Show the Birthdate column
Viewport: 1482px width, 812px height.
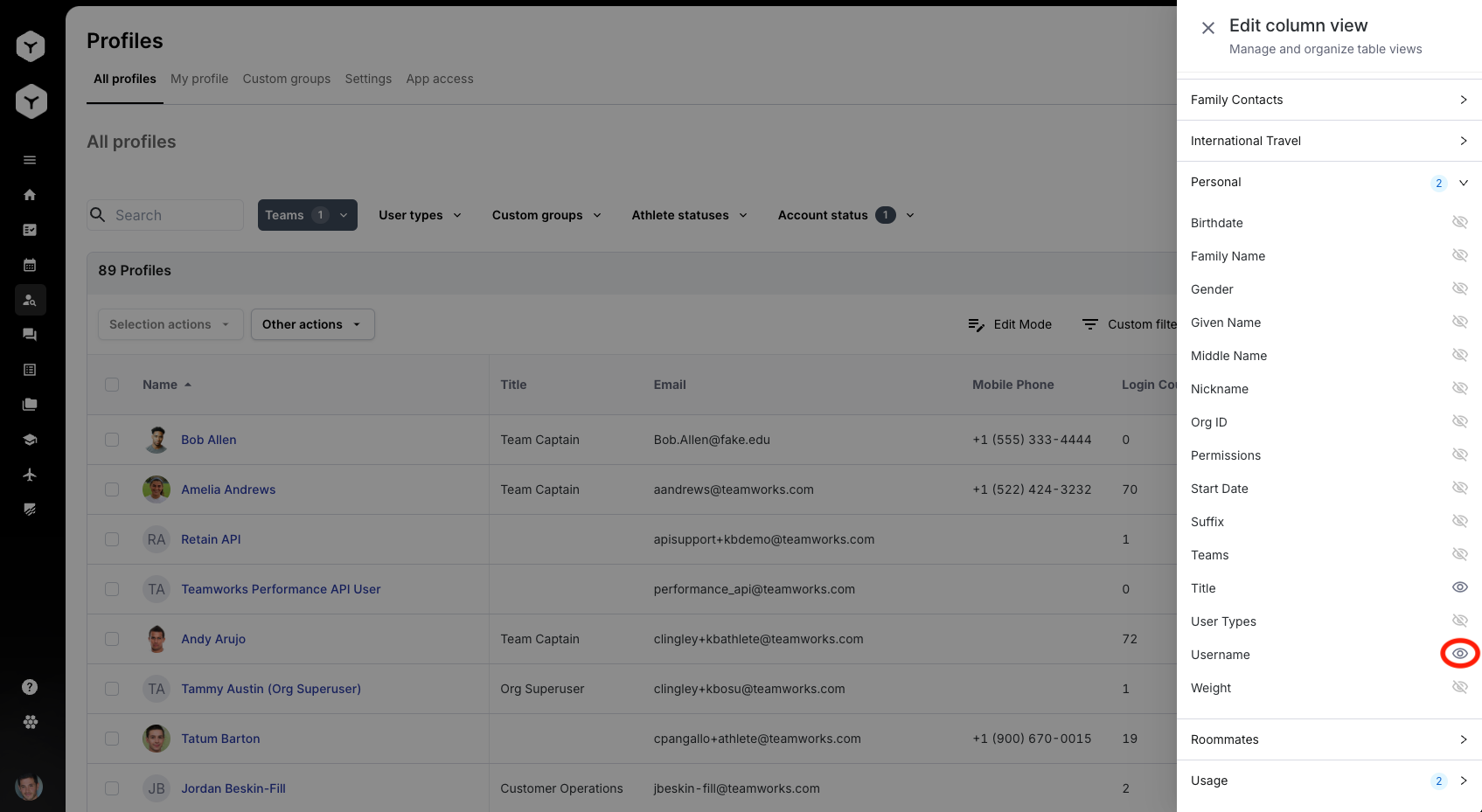click(1459, 222)
